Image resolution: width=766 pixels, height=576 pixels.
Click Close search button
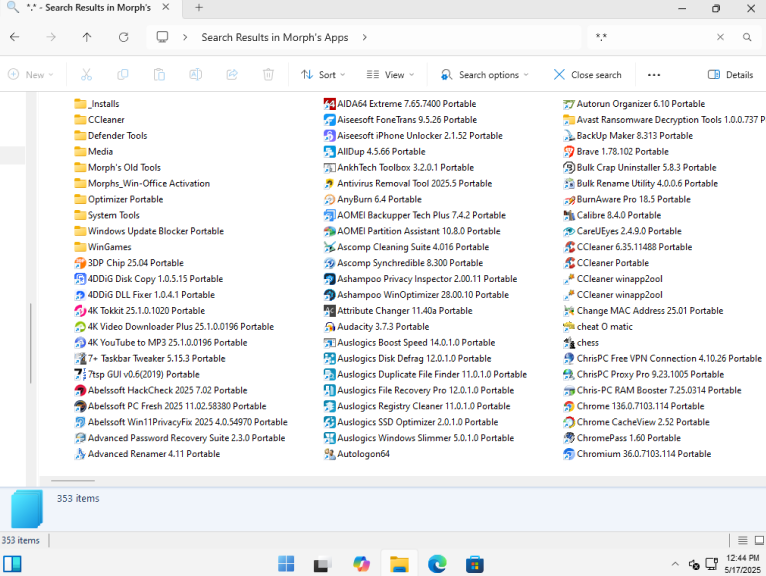(x=587, y=75)
